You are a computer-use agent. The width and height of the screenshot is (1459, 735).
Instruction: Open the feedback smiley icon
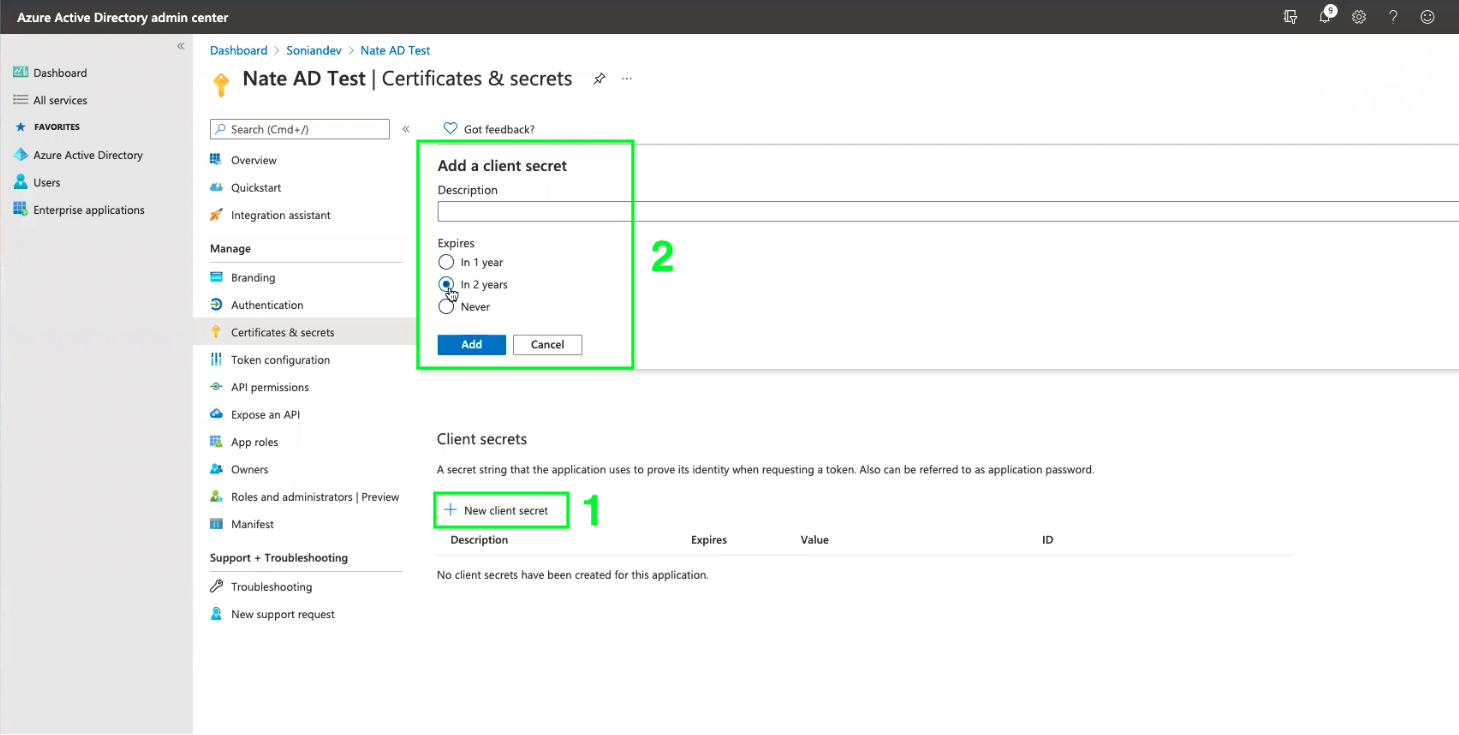click(x=1428, y=17)
